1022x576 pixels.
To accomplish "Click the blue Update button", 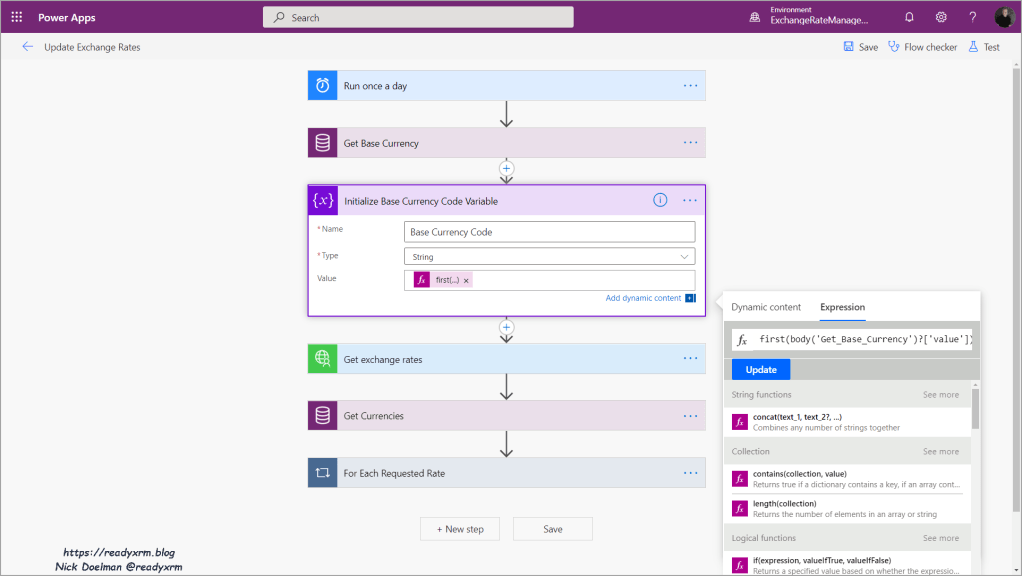I will pyautogui.click(x=761, y=370).
